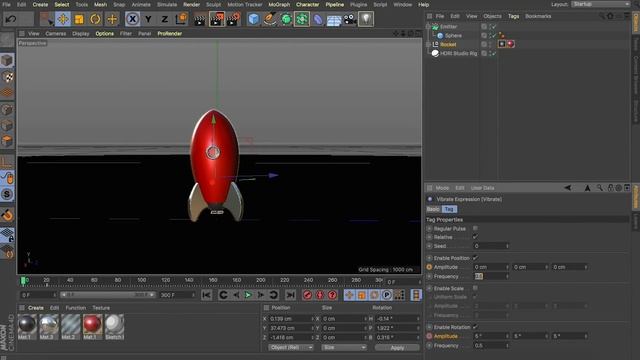Open the viewport Options menu
Screen dimensions: 640x360
tap(104, 33)
